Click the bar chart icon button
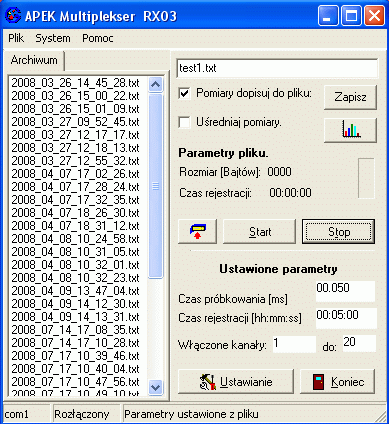 pos(350,130)
